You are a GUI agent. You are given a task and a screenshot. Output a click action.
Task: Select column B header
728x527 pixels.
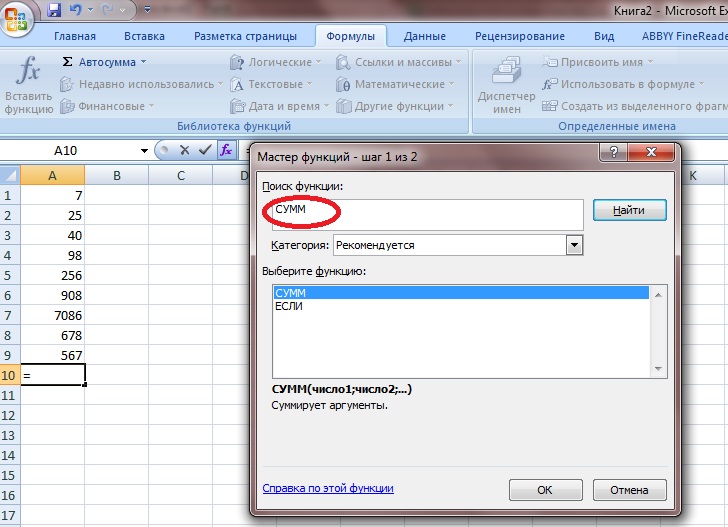pyautogui.click(x=117, y=176)
